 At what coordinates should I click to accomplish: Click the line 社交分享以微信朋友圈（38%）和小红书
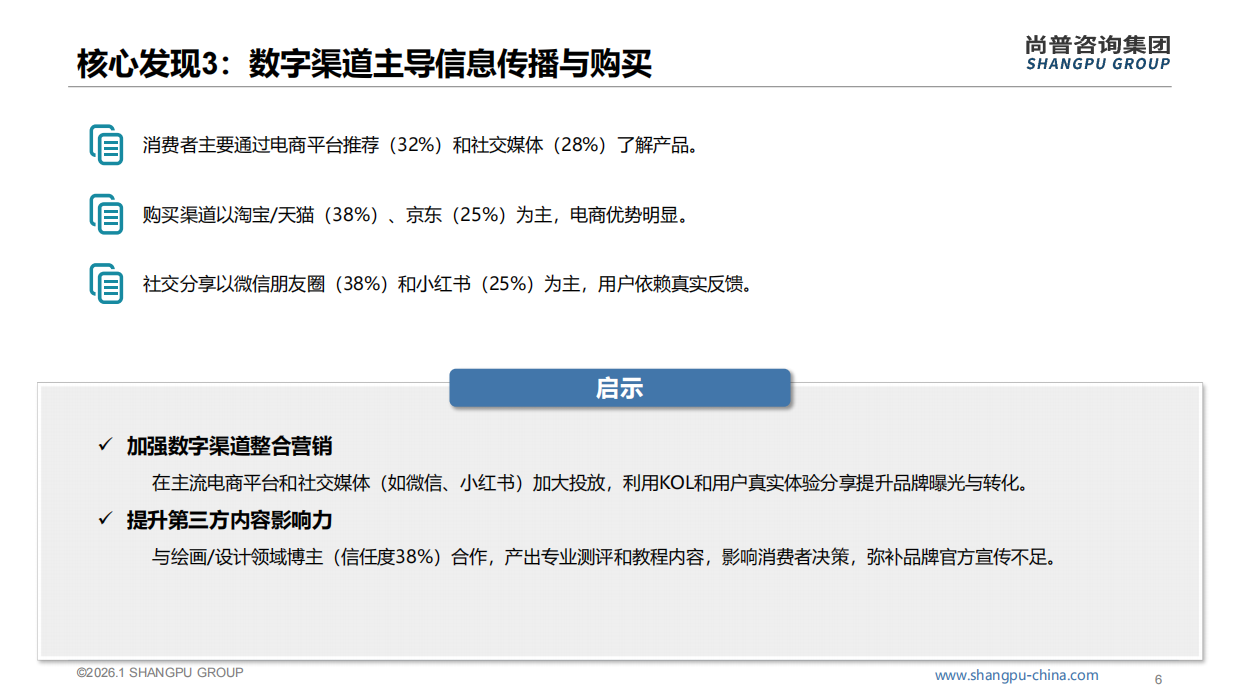(x=447, y=284)
